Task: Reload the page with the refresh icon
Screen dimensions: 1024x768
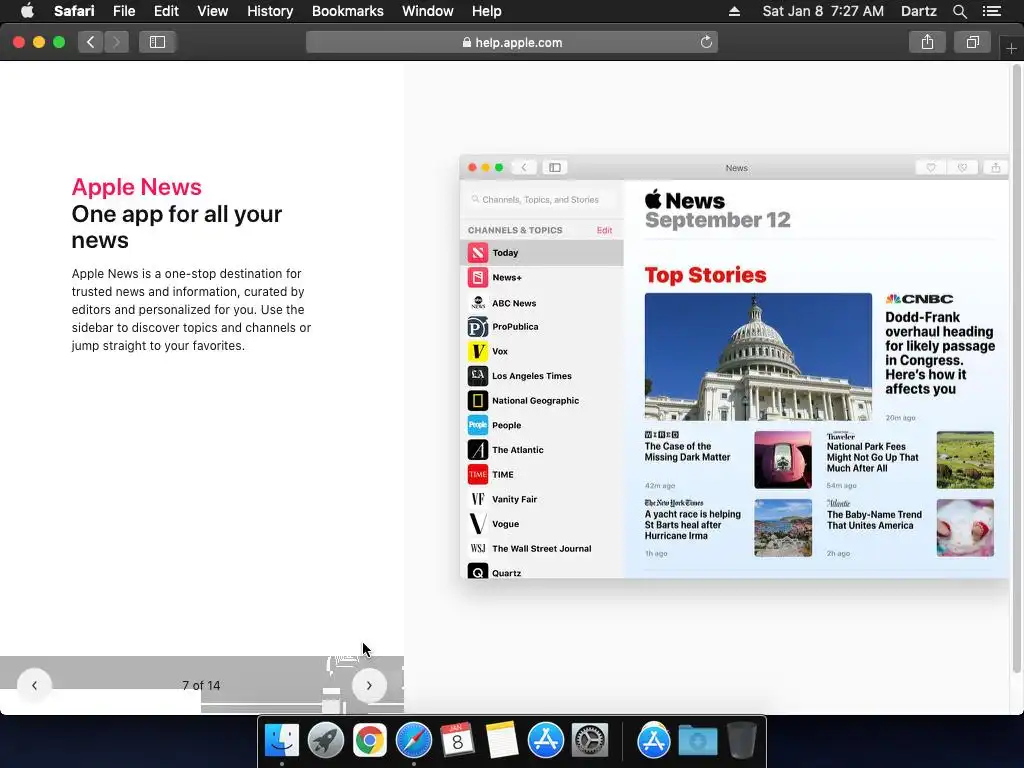Action: tap(706, 42)
